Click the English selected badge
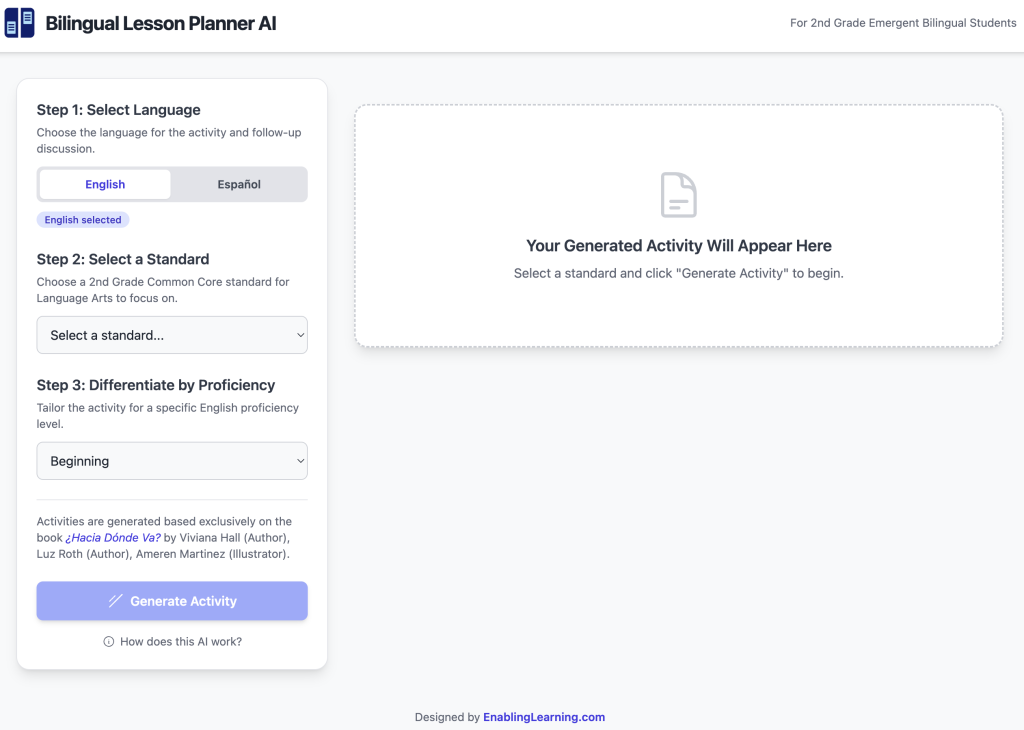 83,220
